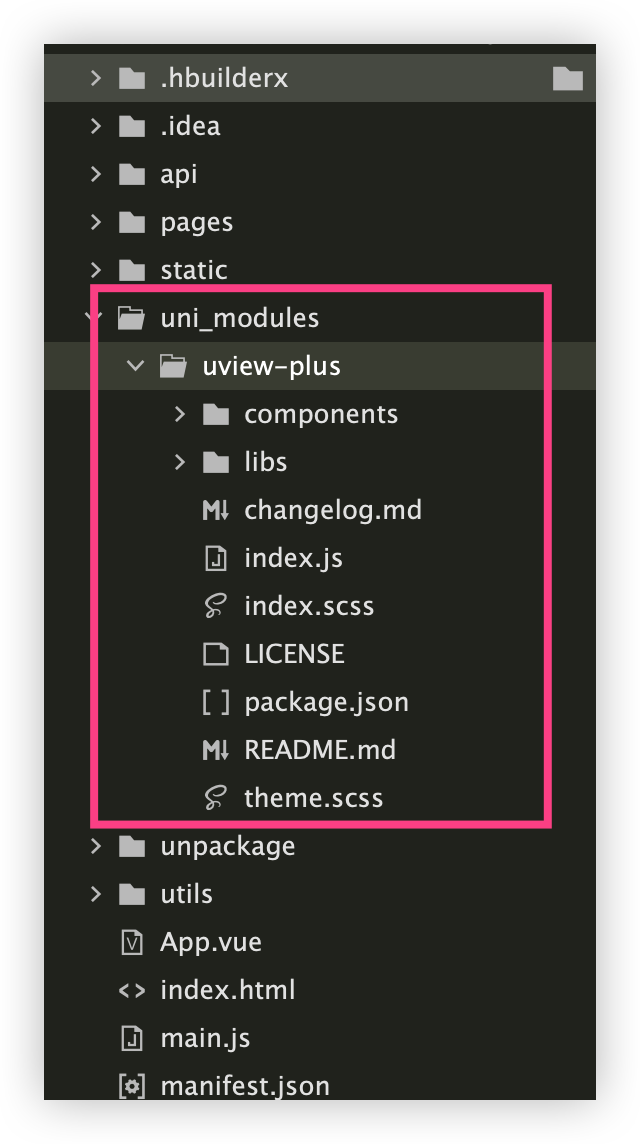
Task: Click the Markdown icon beside changelog.md
Action: (216, 510)
